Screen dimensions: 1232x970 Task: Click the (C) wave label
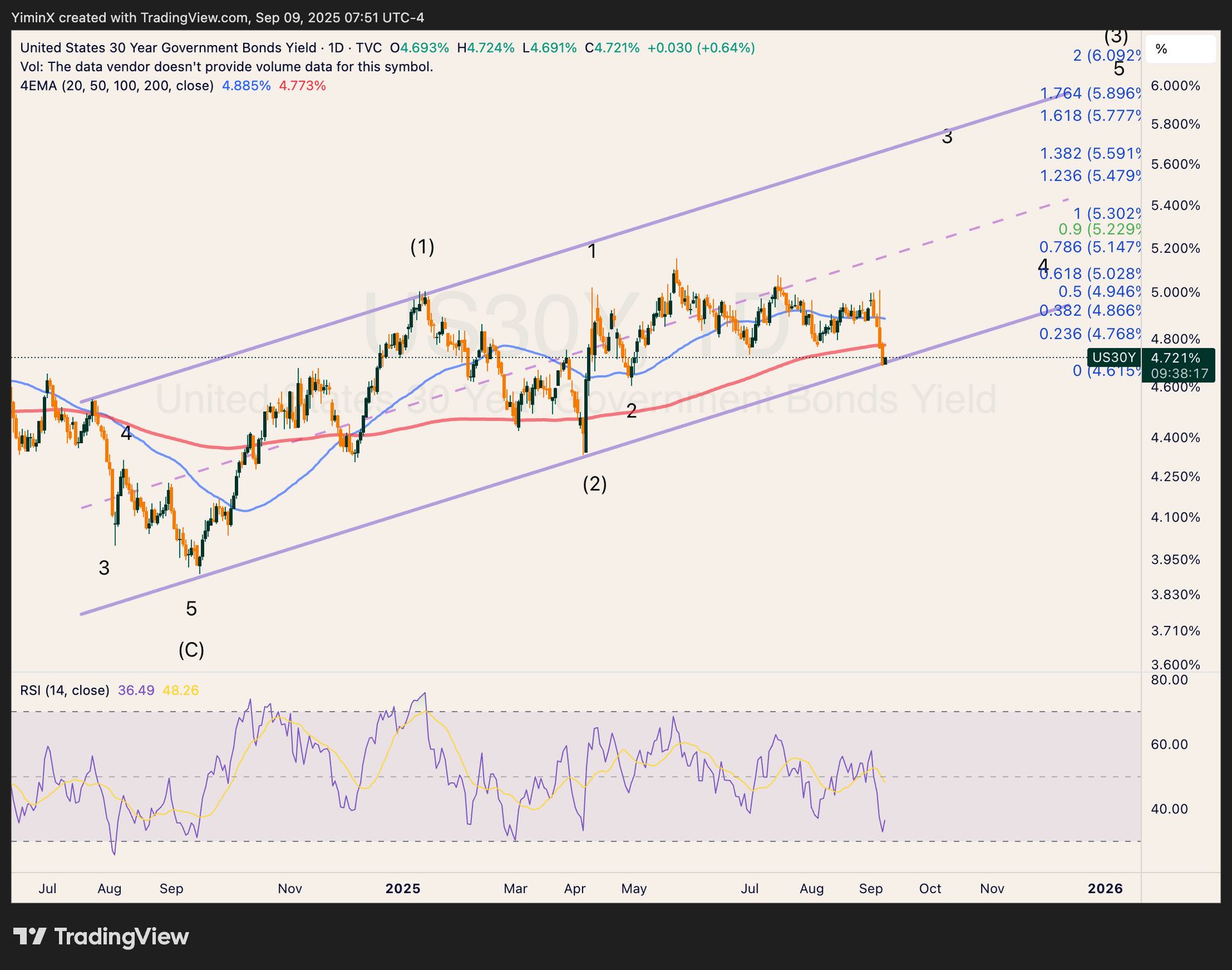click(x=191, y=650)
